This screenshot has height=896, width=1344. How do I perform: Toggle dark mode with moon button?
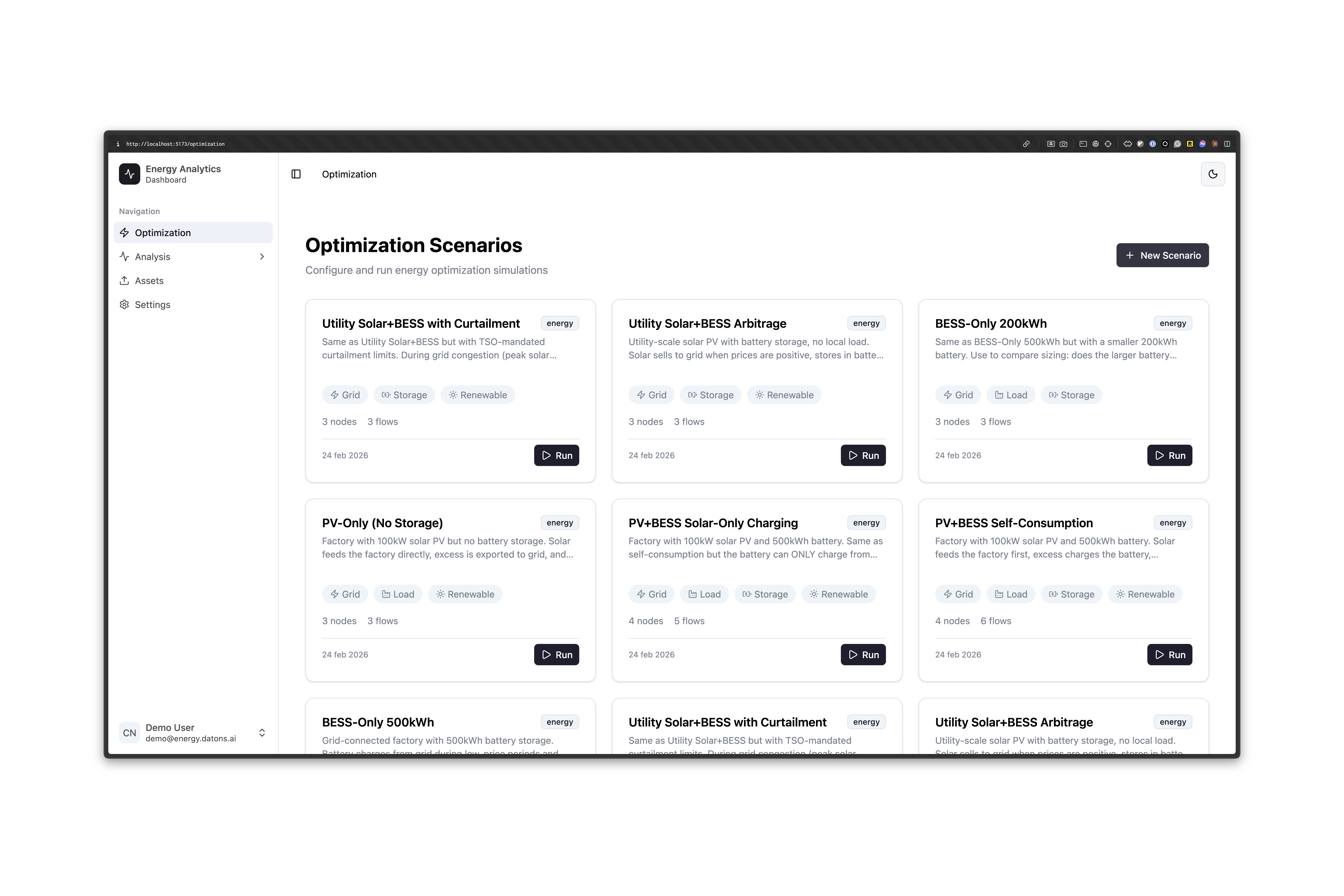pos(1213,174)
